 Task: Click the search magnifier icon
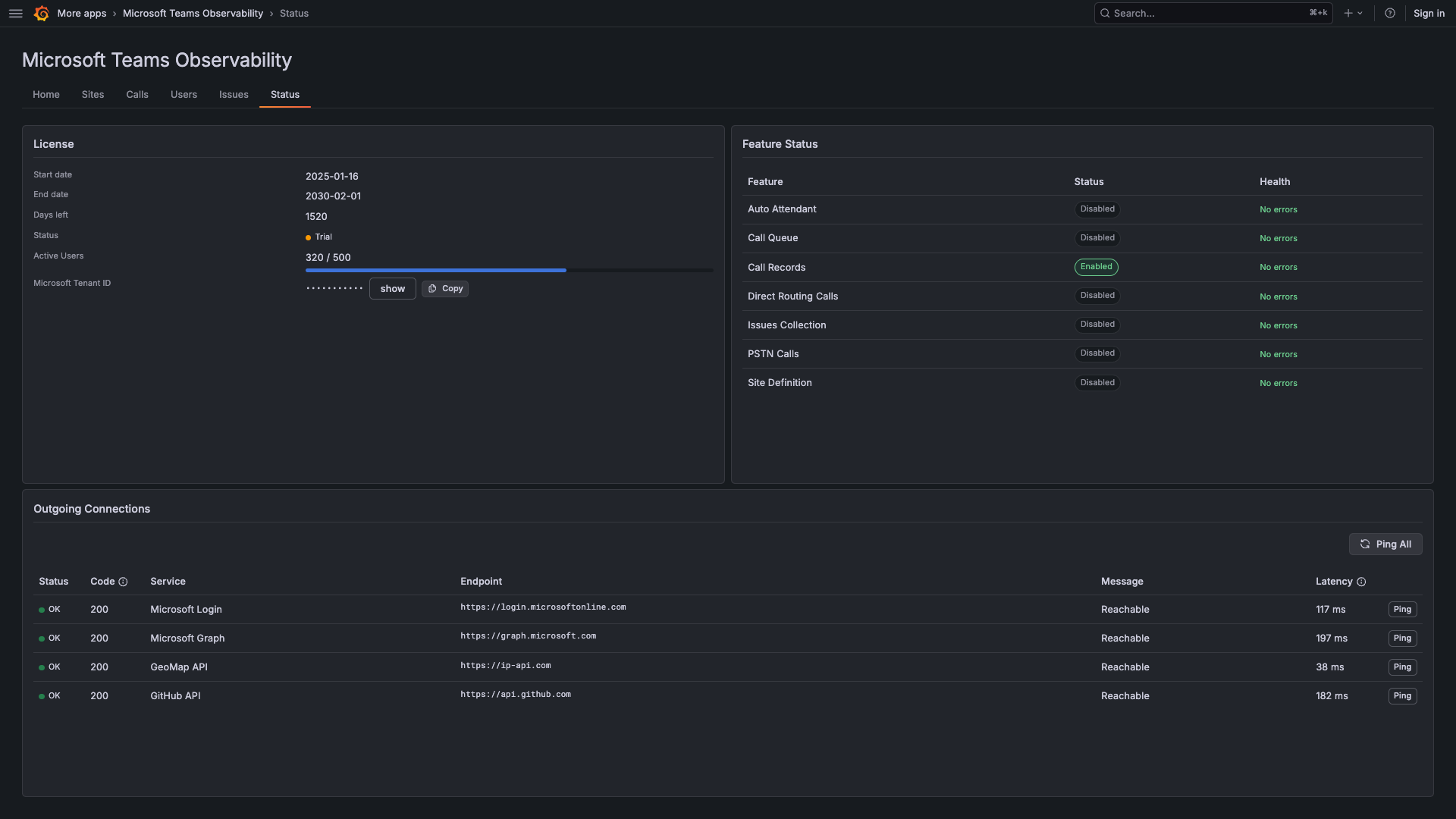tap(1105, 13)
